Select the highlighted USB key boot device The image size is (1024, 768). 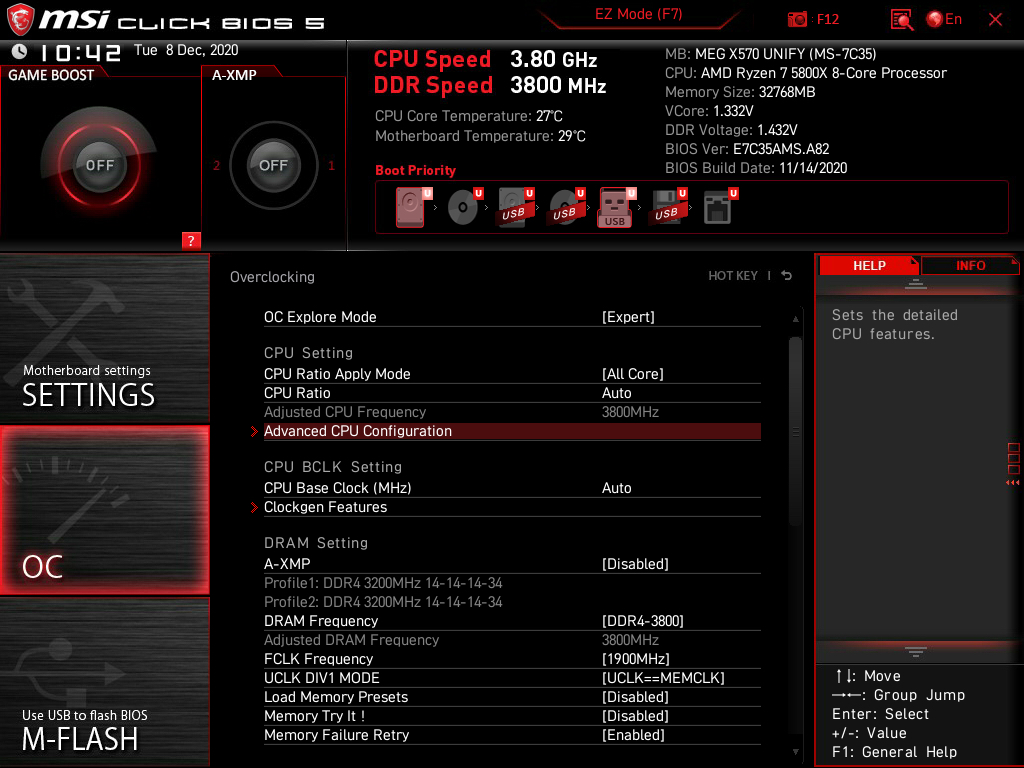(616, 207)
